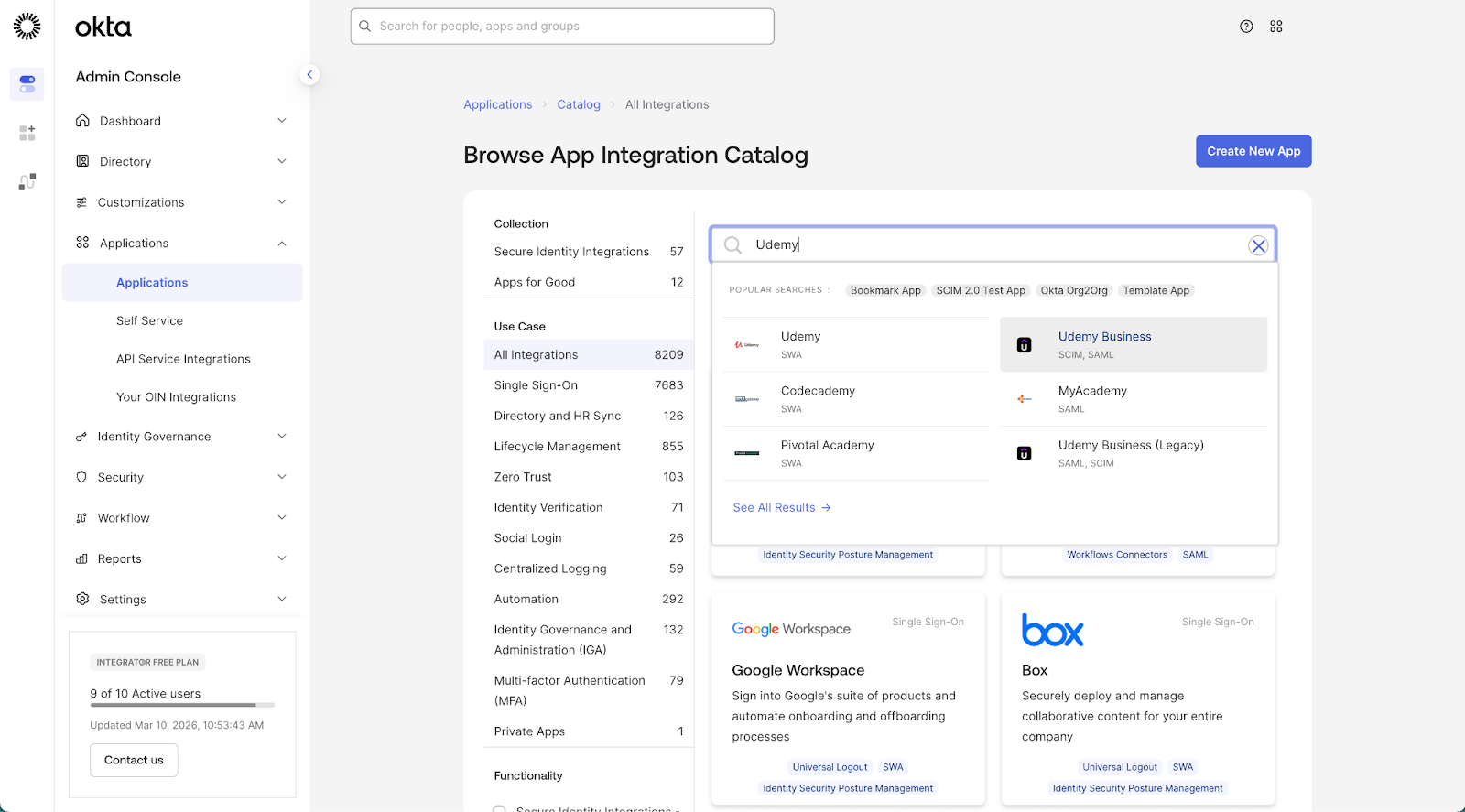The image size is (1465, 812).
Task: Open the workflow connector icon in left rail
Action: [x=27, y=182]
